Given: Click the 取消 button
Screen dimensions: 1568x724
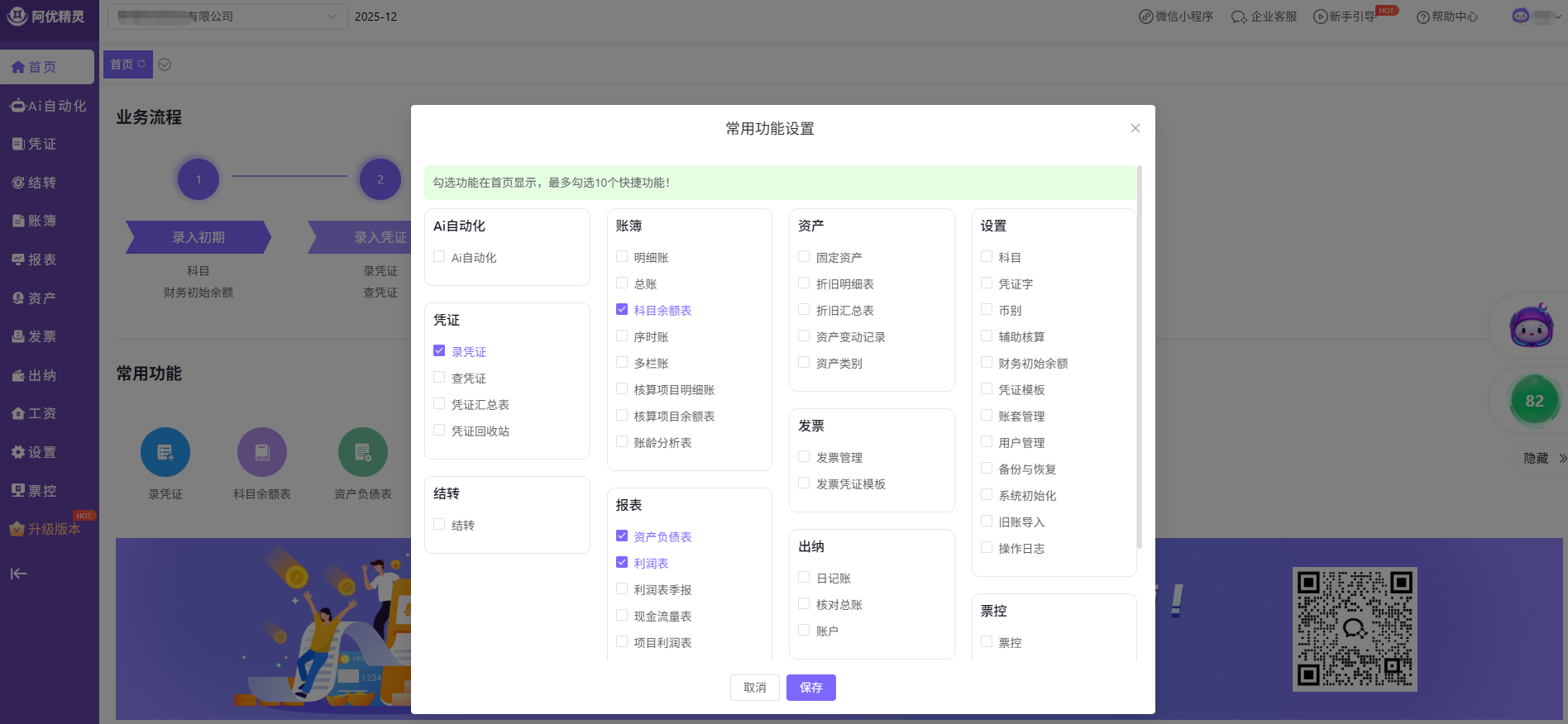Looking at the screenshot, I should [754, 688].
